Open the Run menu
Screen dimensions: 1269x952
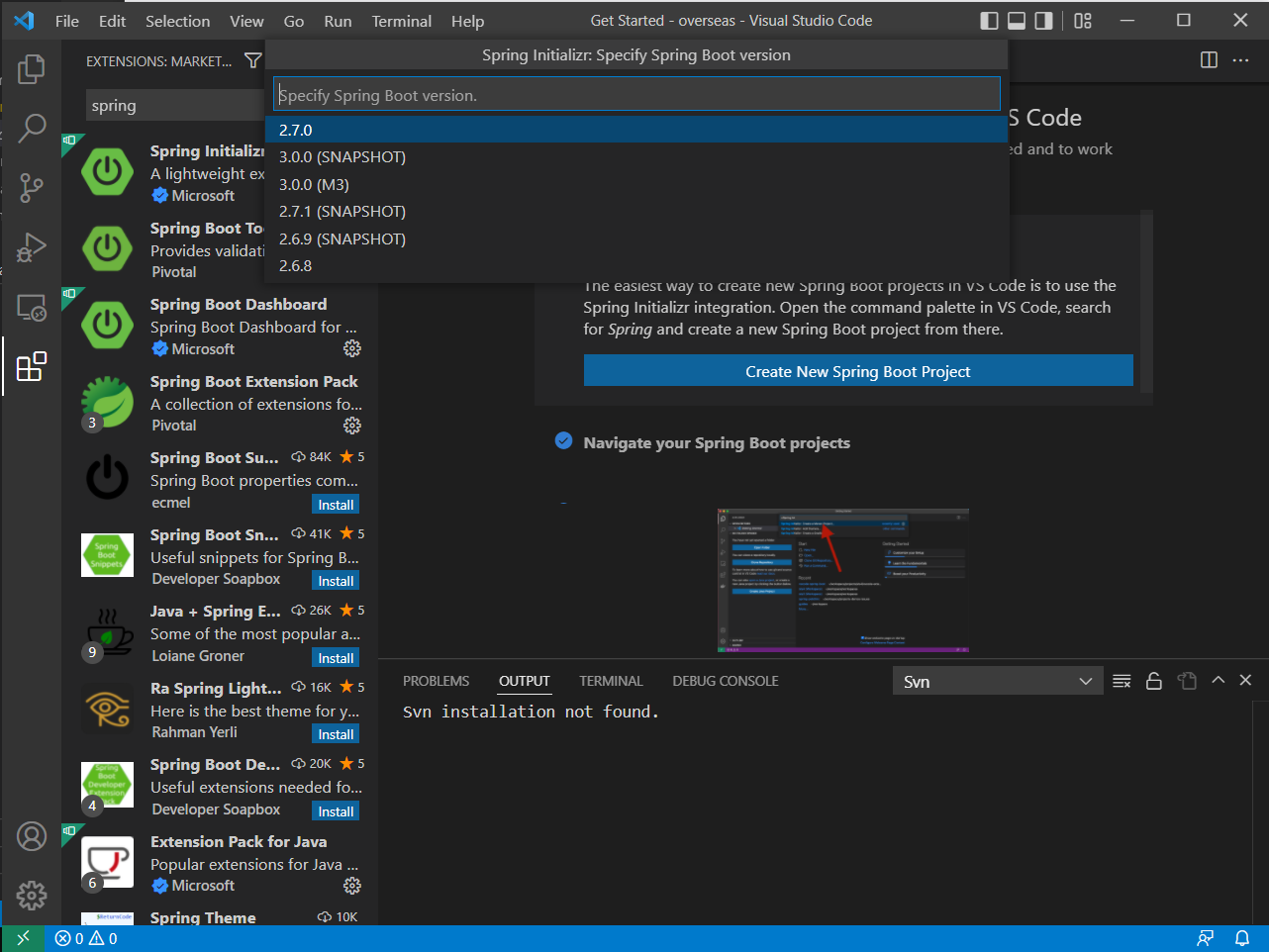338,21
